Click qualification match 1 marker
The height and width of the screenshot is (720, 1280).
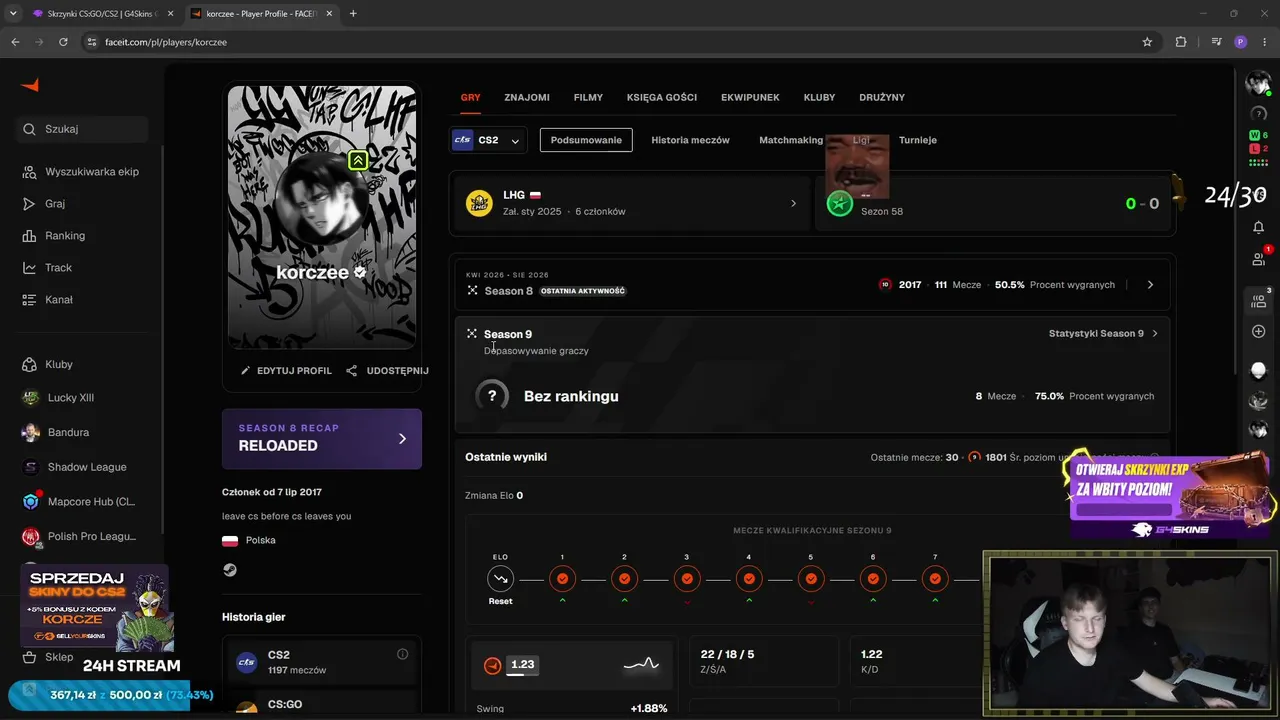tap(562, 579)
